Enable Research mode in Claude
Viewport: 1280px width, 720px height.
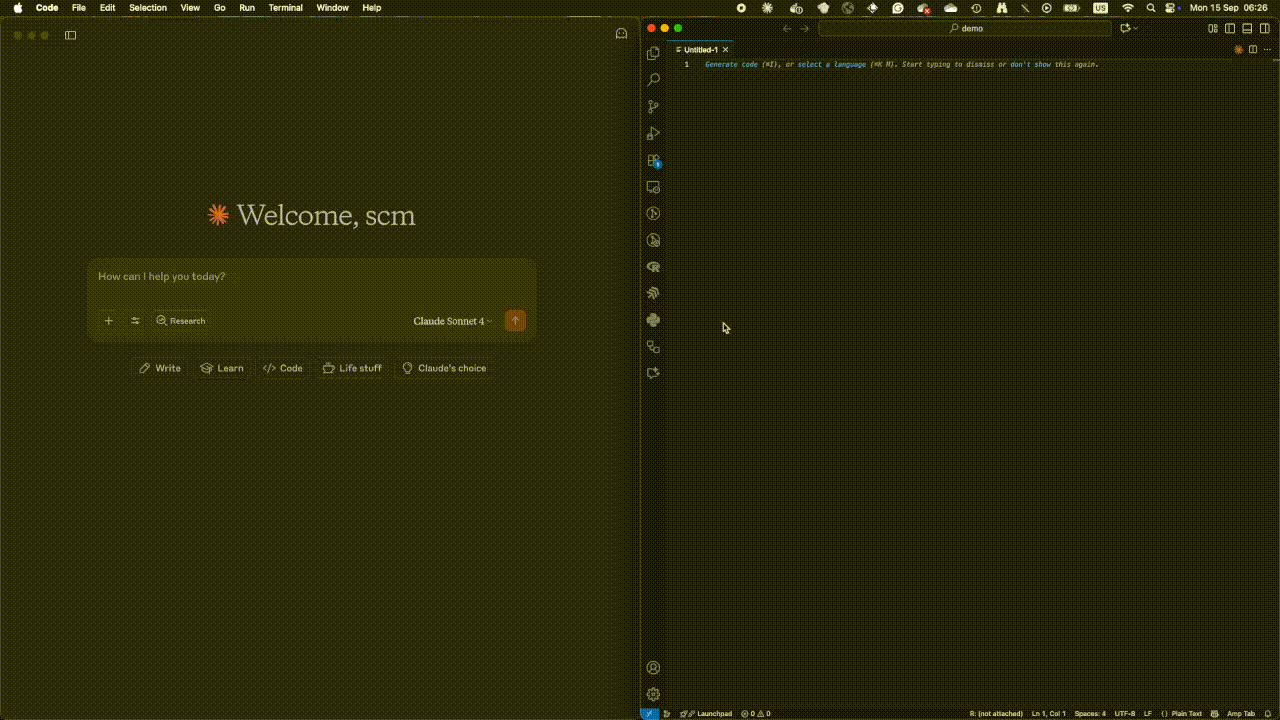click(x=180, y=320)
